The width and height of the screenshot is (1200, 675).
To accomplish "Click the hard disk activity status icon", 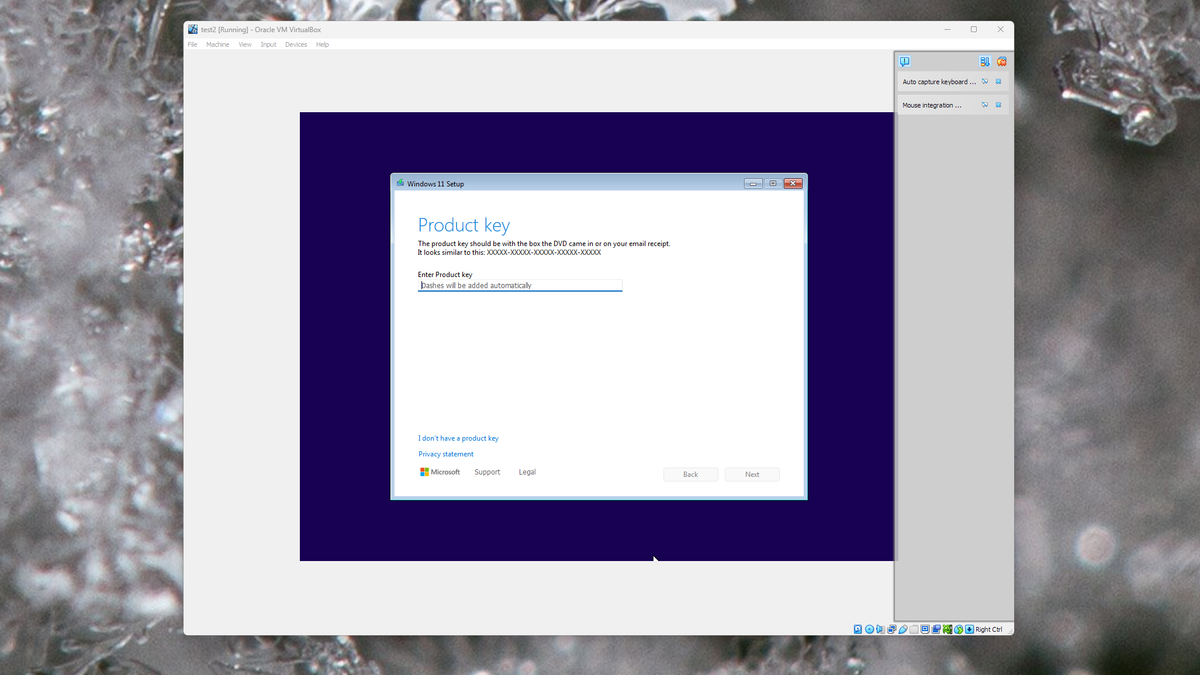I will [x=857, y=628].
